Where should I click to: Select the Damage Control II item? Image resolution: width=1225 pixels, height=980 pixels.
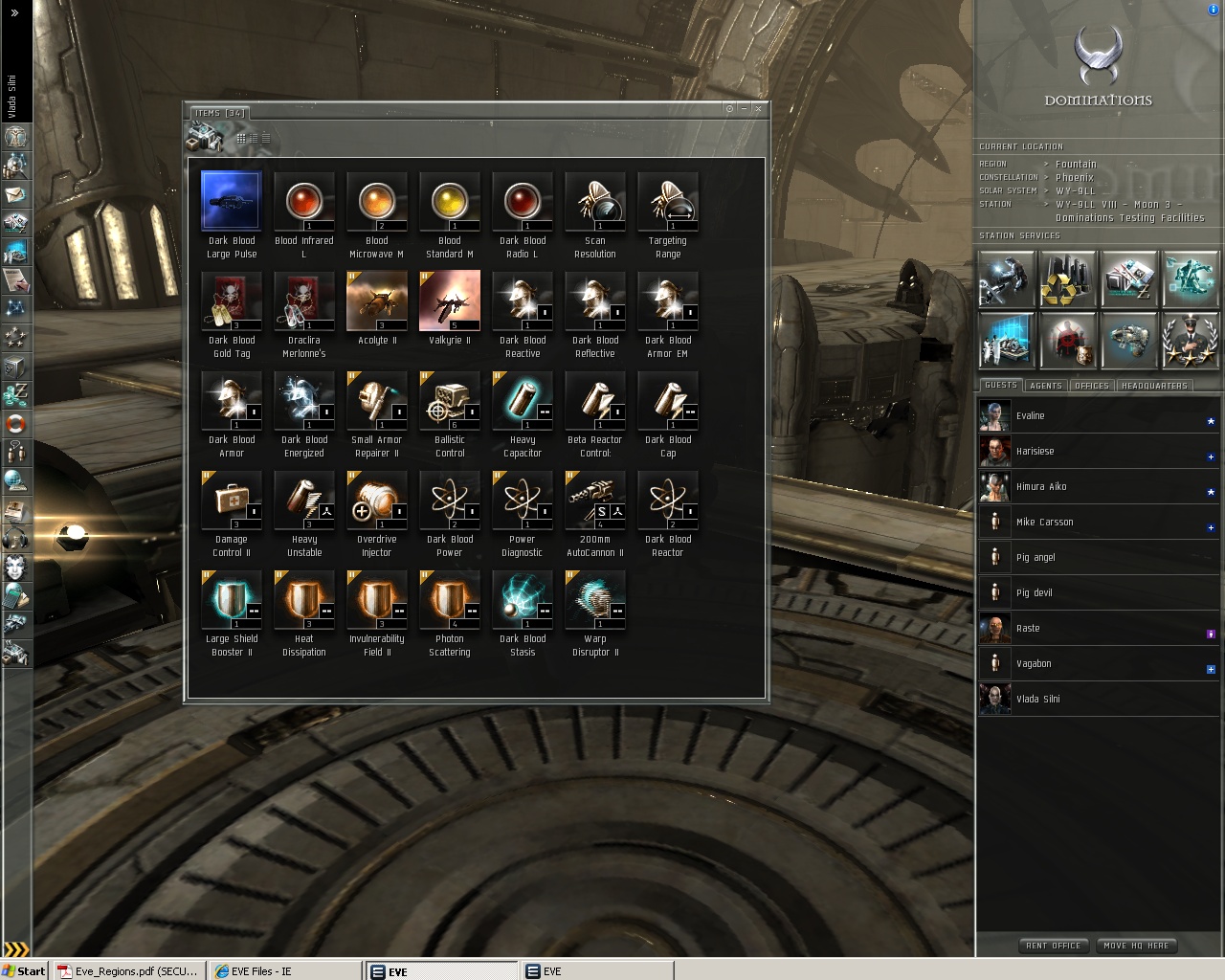point(232,515)
